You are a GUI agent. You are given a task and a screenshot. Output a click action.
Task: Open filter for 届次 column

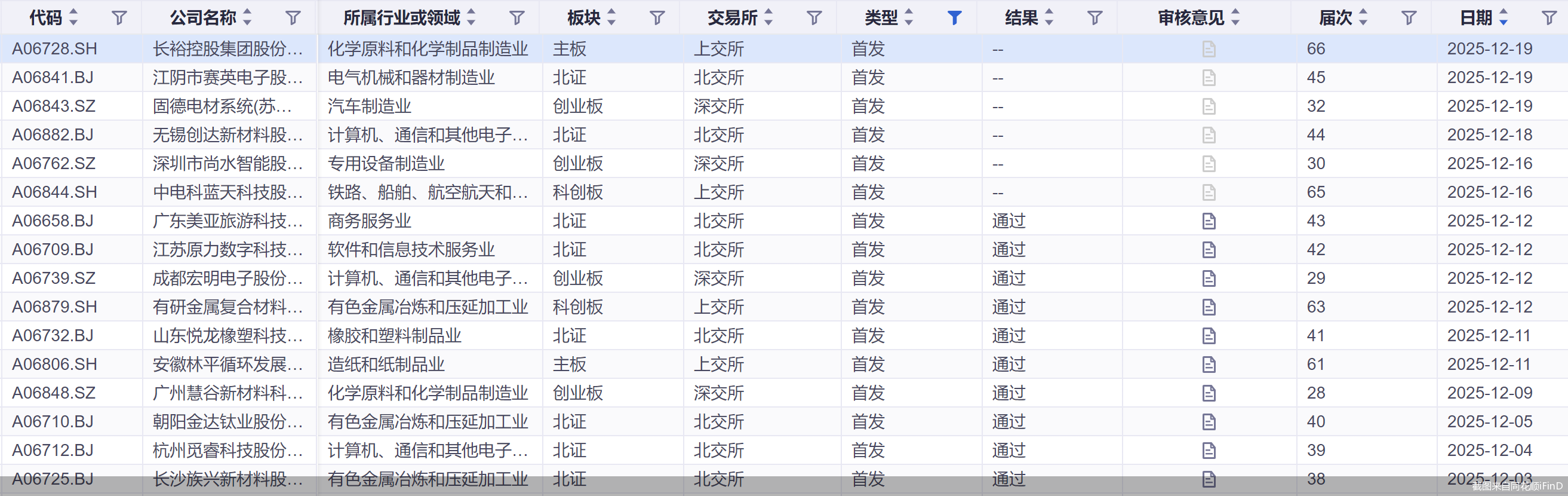click(1409, 19)
